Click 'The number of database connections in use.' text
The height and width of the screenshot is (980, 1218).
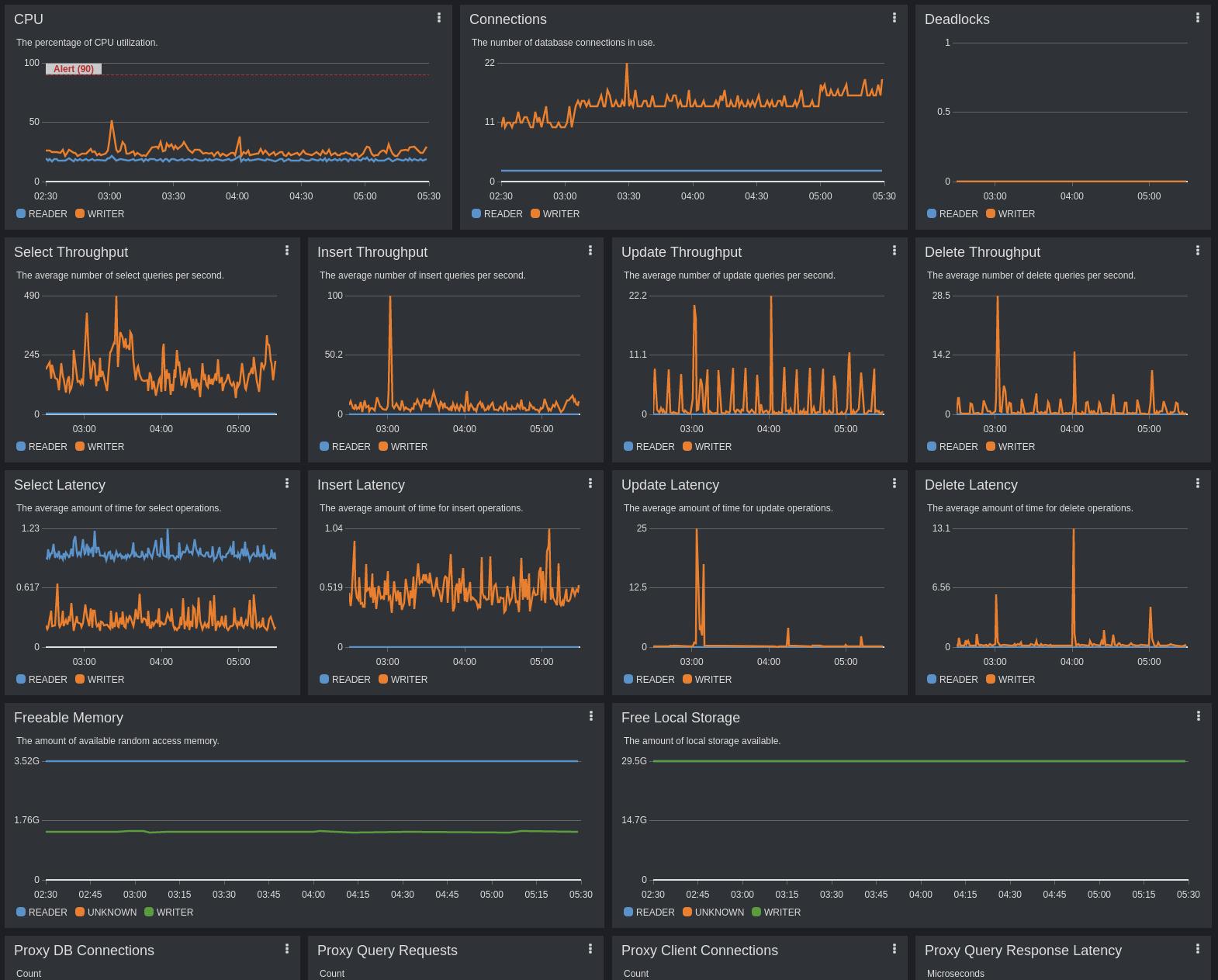coord(563,43)
